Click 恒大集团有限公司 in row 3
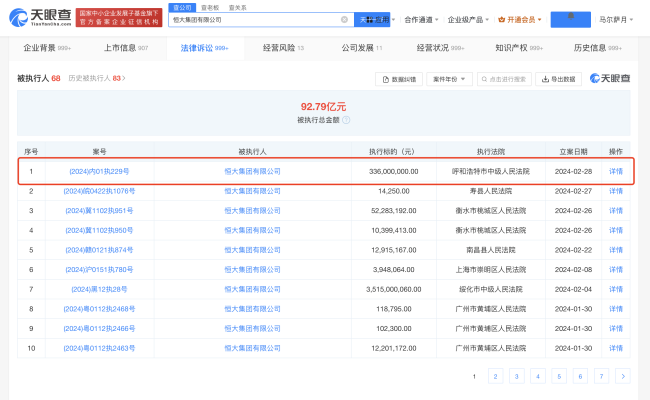The width and height of the screenshot is (650, 400). (x=252, y=211)
